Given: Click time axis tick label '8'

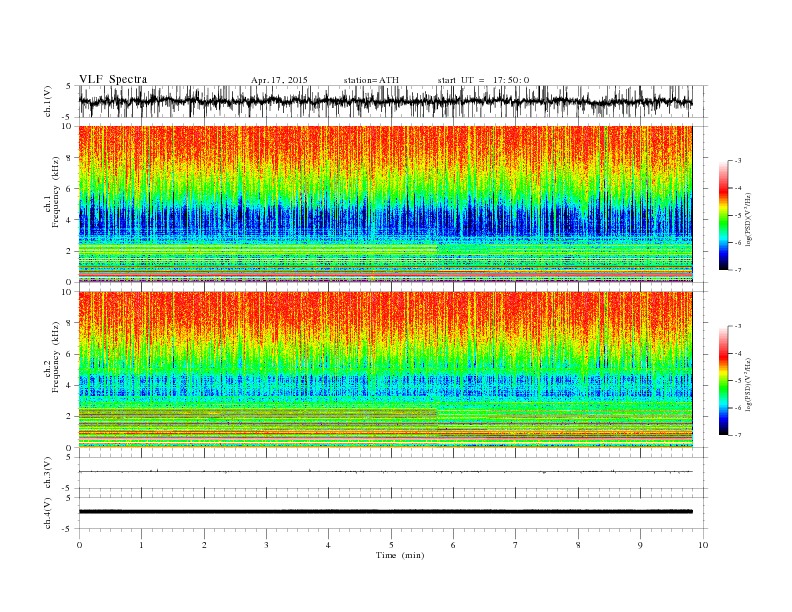Looking at the screenshot, I should coord(578,545).
